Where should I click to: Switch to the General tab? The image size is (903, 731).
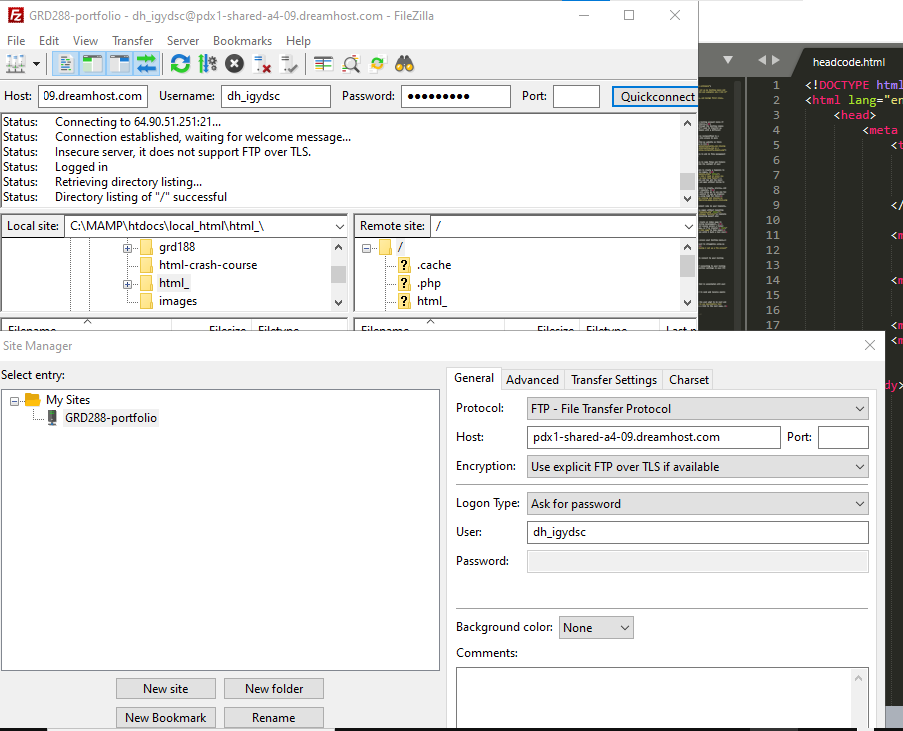(473, 378)
